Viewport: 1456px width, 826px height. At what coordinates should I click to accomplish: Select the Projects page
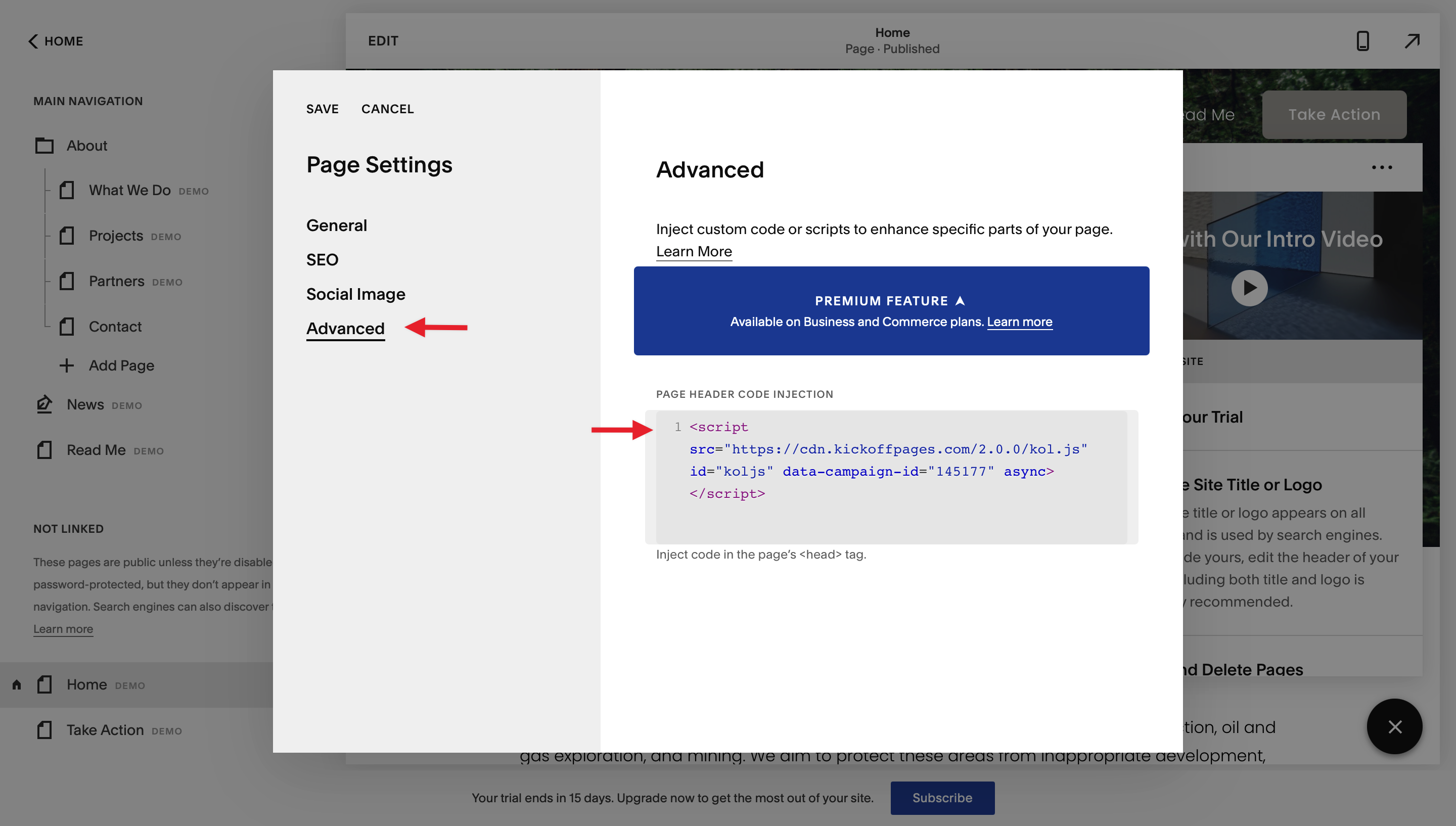click(x=116, y=236)
